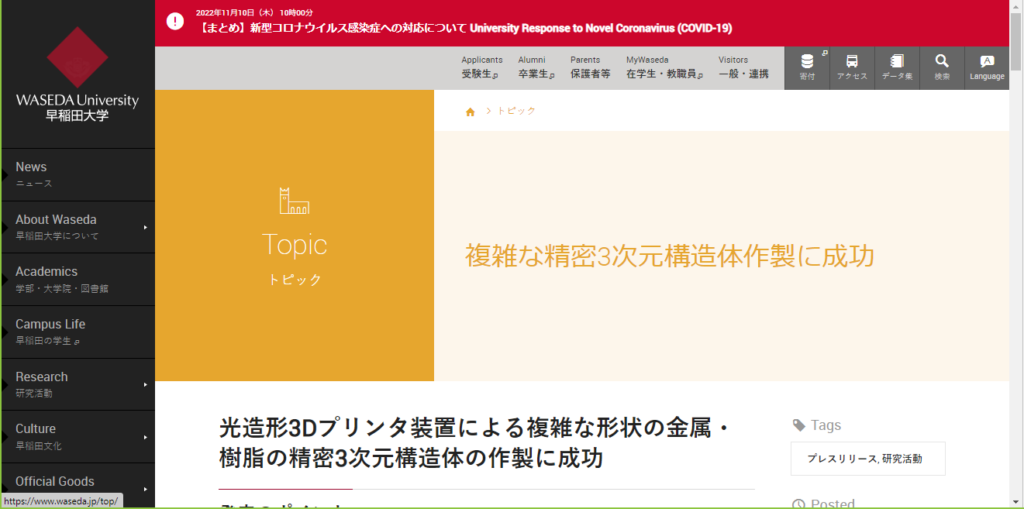
Task: Expand the About Waseda submenu arrow
Action: pyautogui.click(x=145, y=227)
